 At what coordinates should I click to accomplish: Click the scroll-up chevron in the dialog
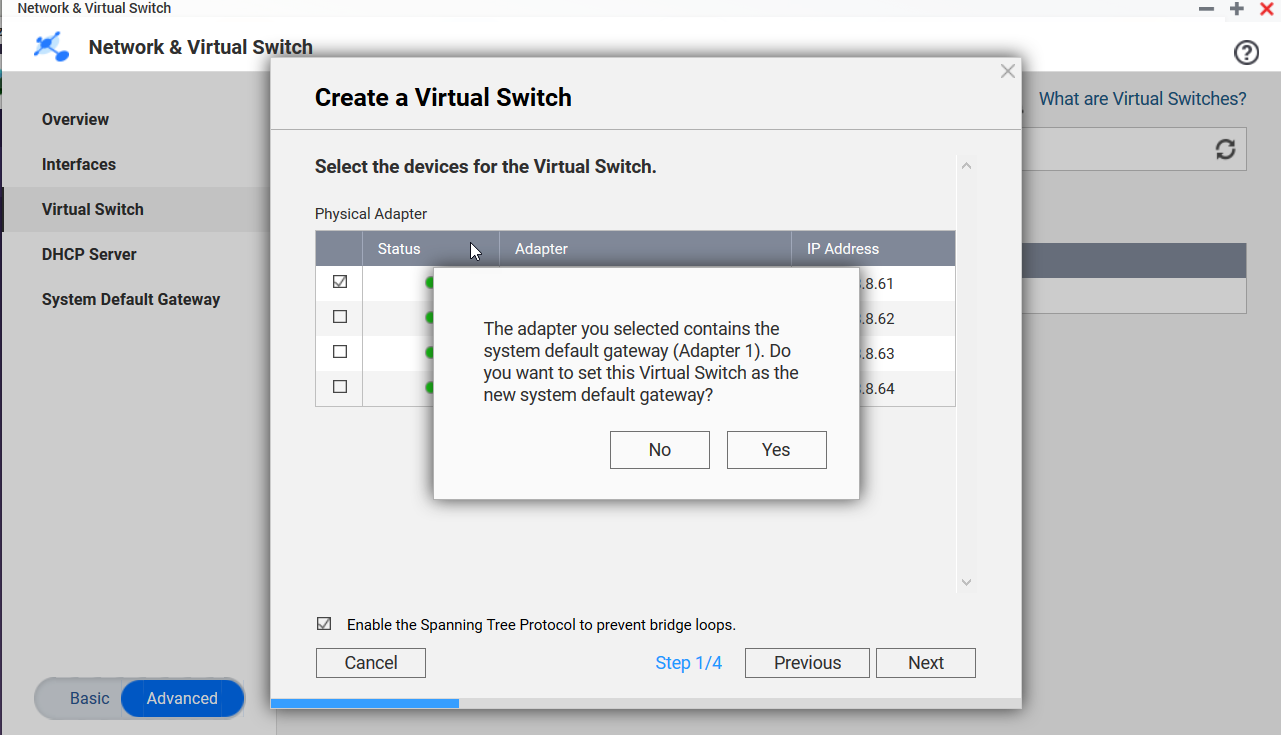pyautogui.click(x=966, y=165)
